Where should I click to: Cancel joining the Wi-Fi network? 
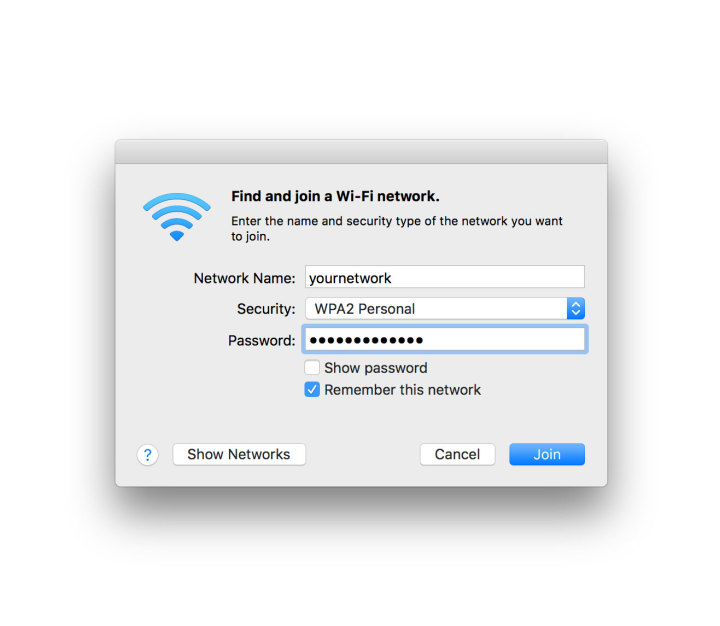pyautogui.click(x=457, y=454)
